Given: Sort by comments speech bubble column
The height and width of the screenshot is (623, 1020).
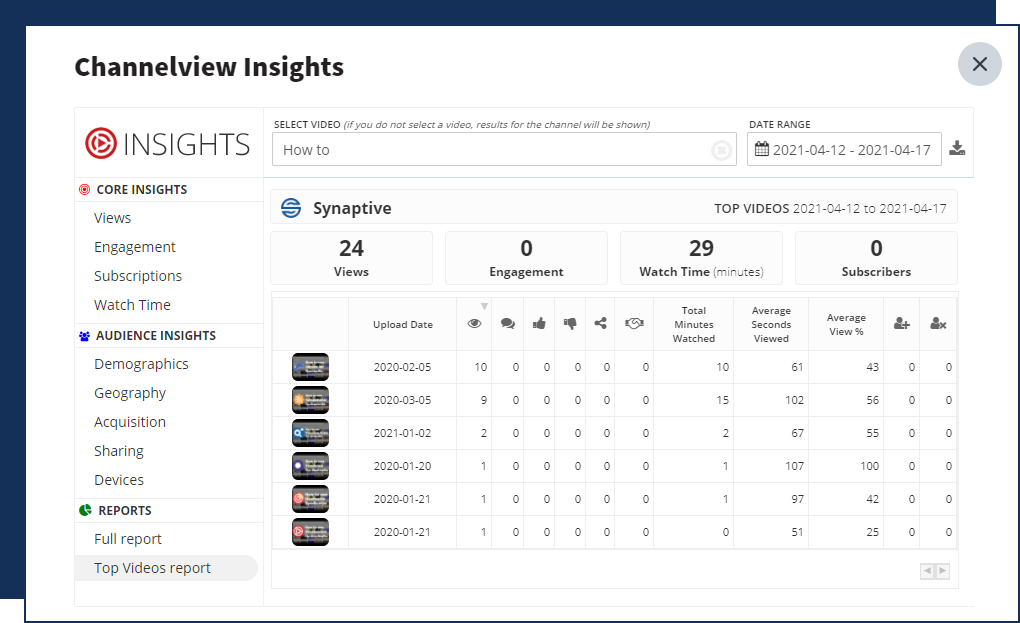Looking at the screenshot, I should [x=507, y=323].
